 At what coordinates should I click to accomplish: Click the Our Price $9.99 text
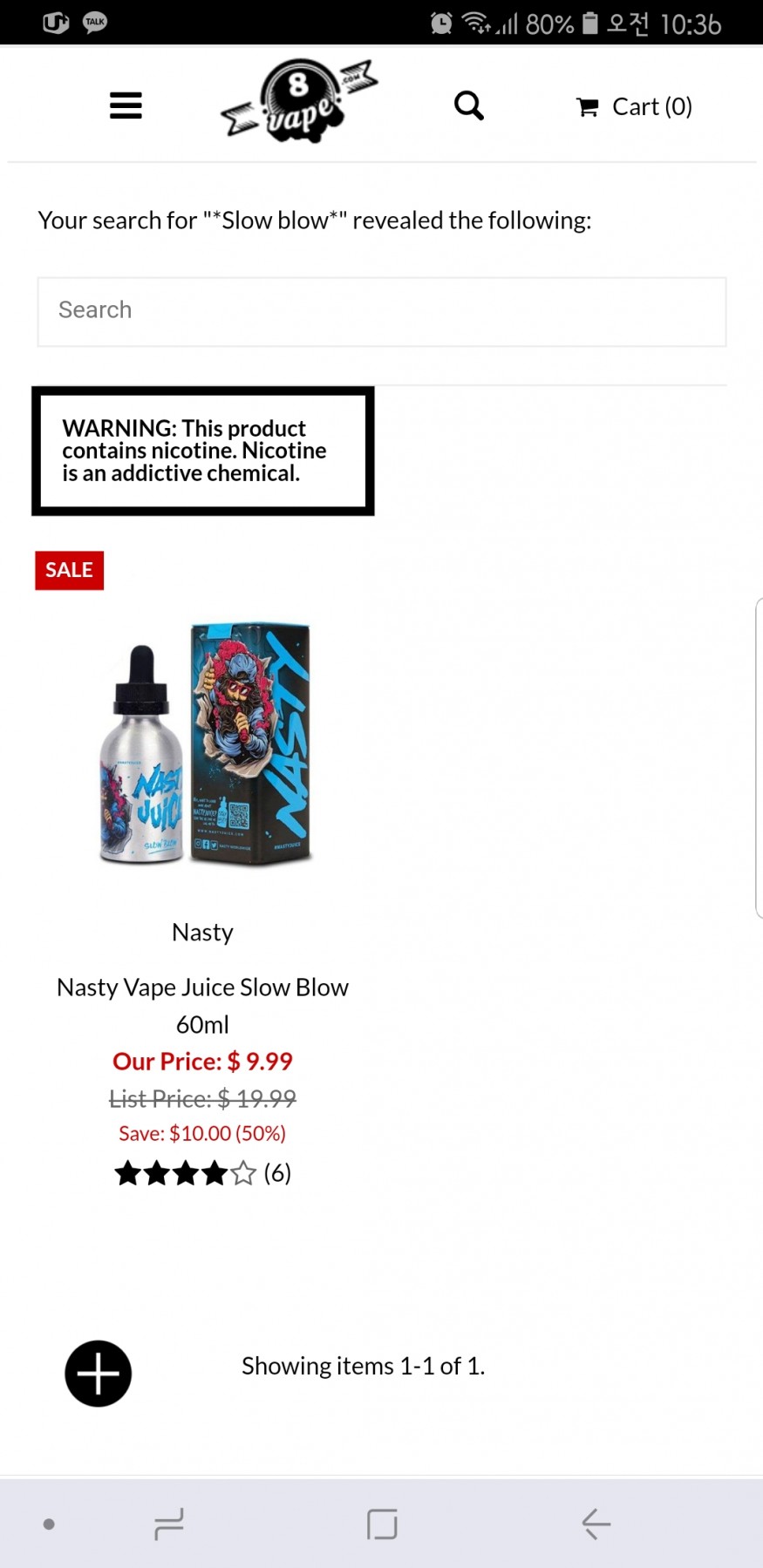(202, 1061)
